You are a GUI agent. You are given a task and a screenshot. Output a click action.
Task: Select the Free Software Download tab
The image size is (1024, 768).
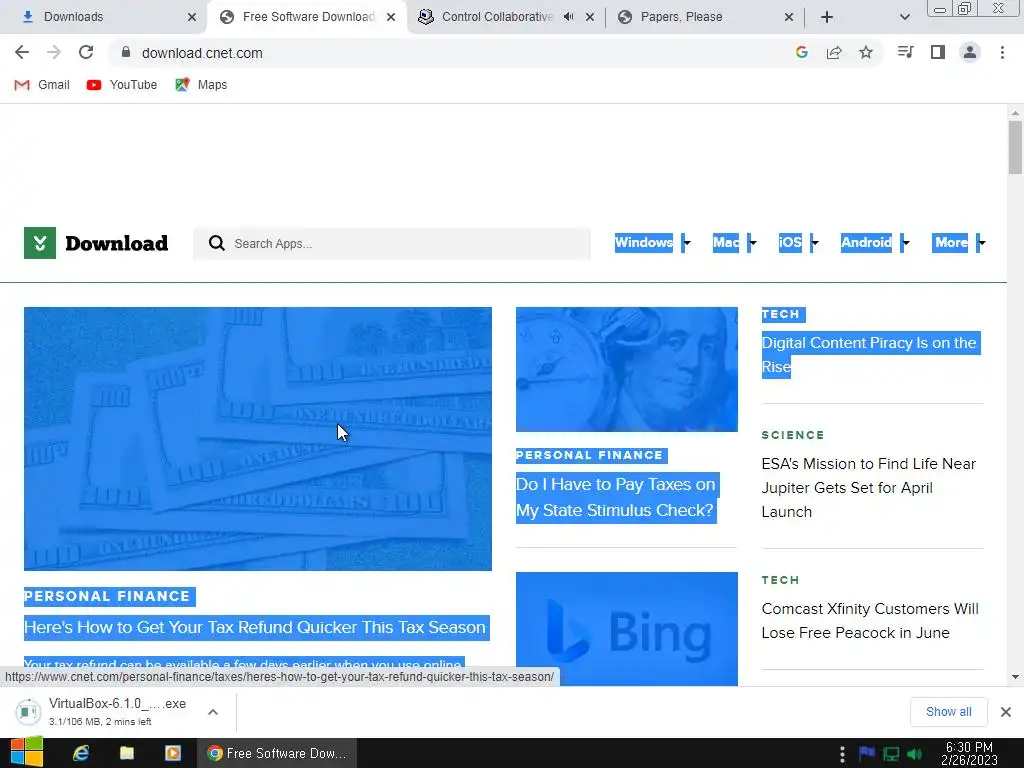pos(308,17)
